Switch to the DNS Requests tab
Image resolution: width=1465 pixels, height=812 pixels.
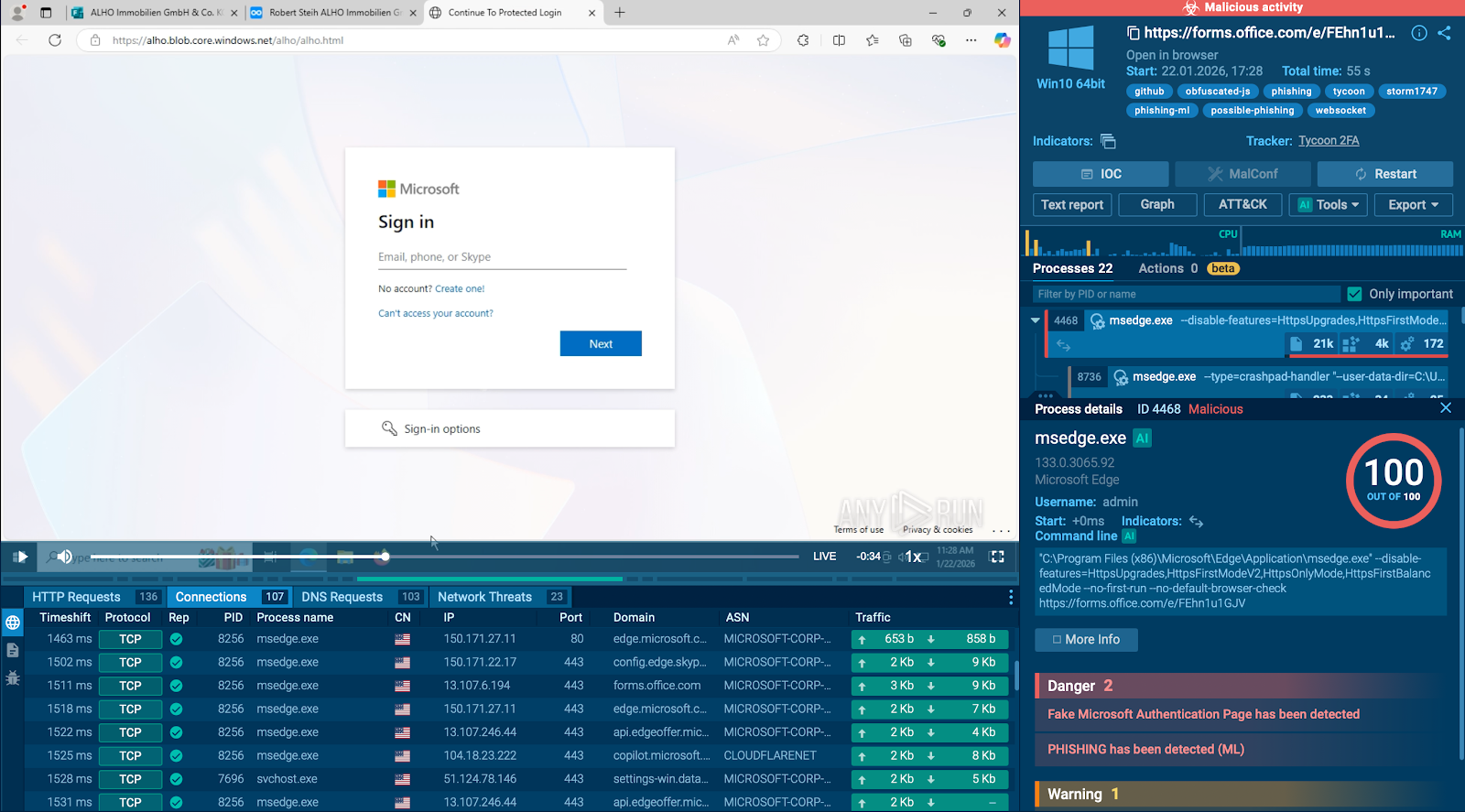tap(342, 597)
